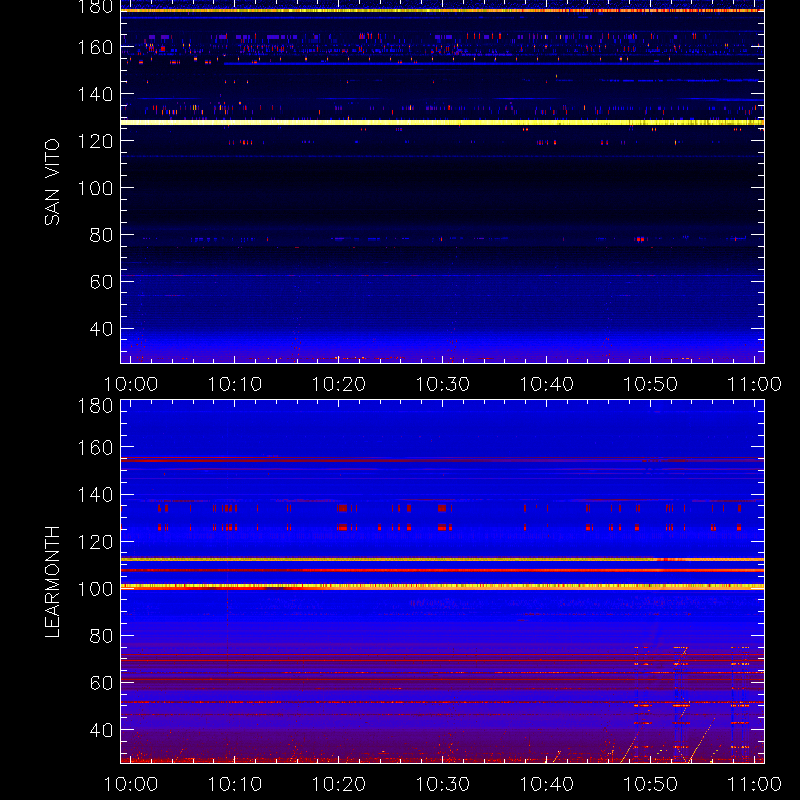Image resolution: width=800 pixels, height=800 pixels.
Task: Choose 11:00 time label under LEARMONTH plot
Action: coord(754,784)
